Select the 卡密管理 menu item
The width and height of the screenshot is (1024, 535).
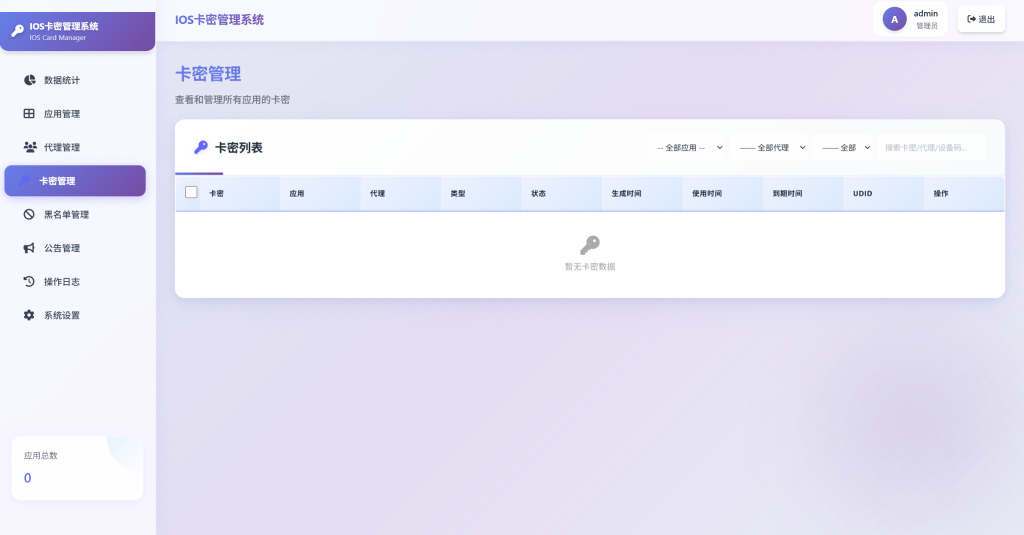pyautogui.click(x=75, y=181)
